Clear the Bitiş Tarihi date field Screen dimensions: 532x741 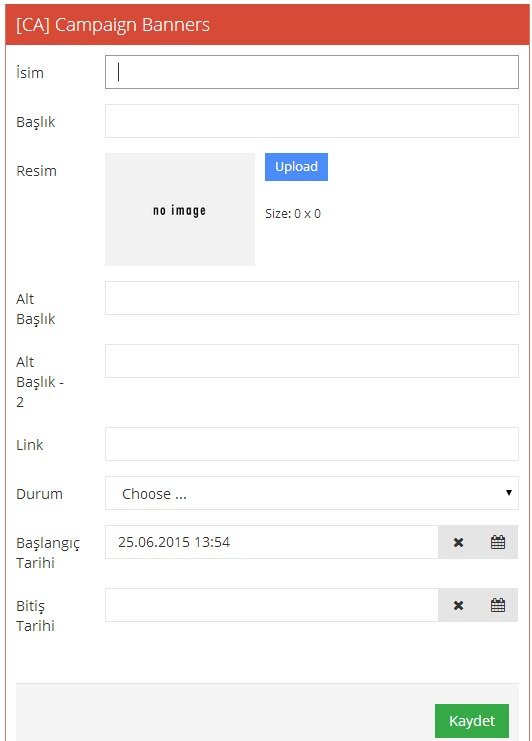pos(458,605)
